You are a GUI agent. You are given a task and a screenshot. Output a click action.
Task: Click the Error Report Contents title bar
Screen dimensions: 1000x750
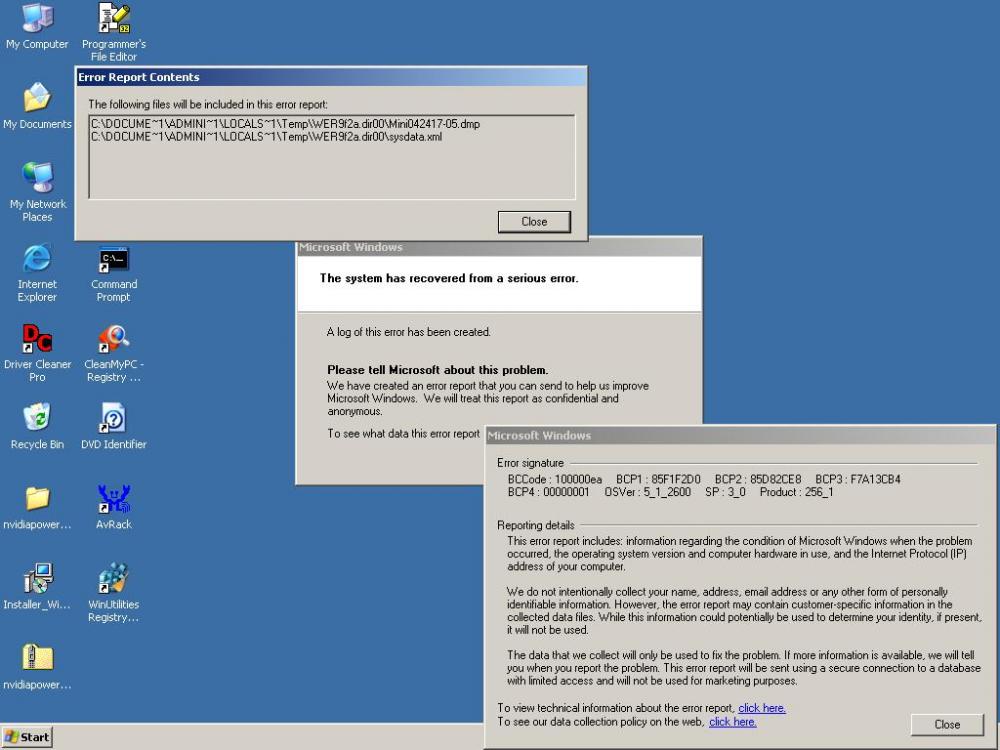(331, 77)
